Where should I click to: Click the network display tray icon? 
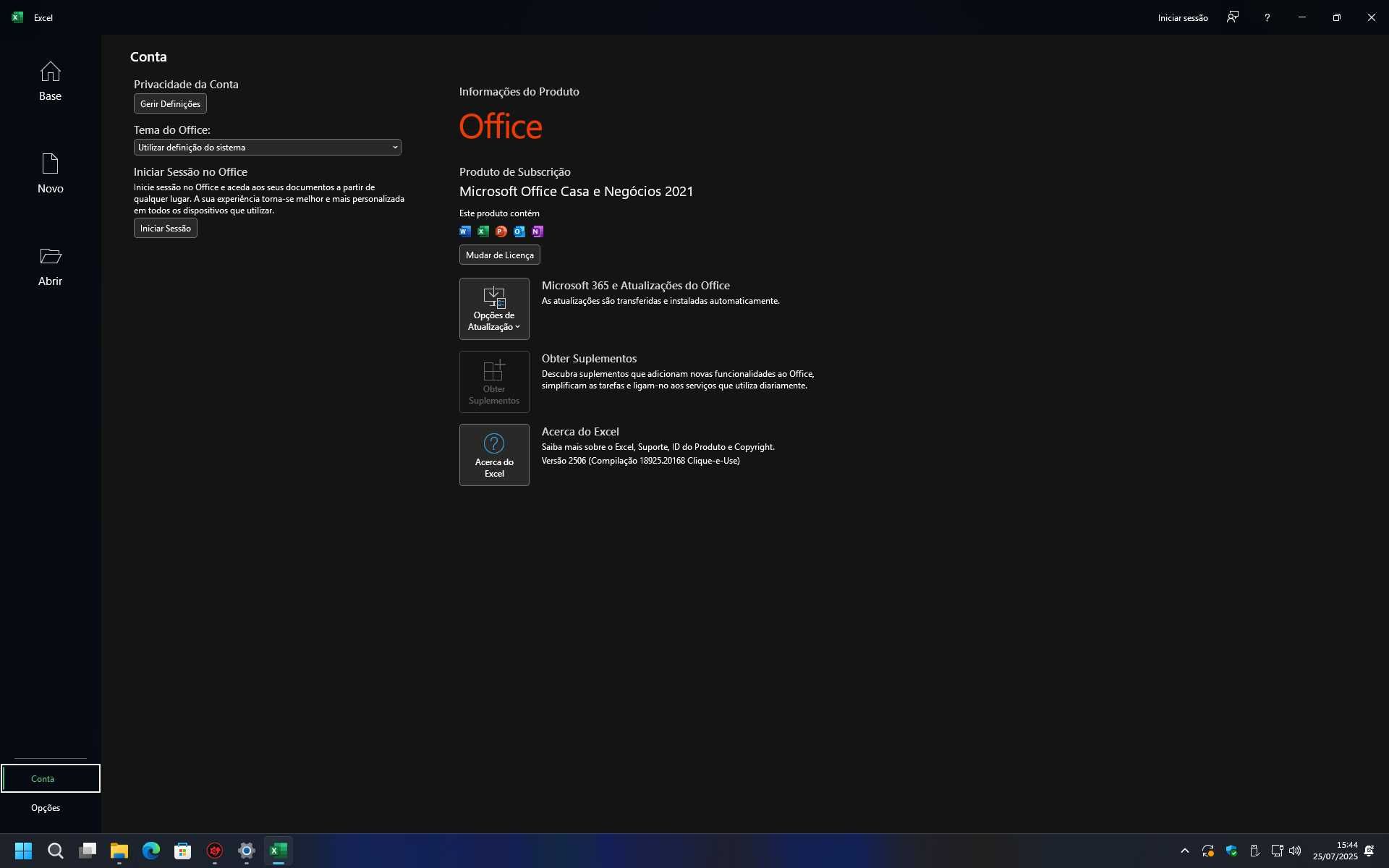(1278, 851)
